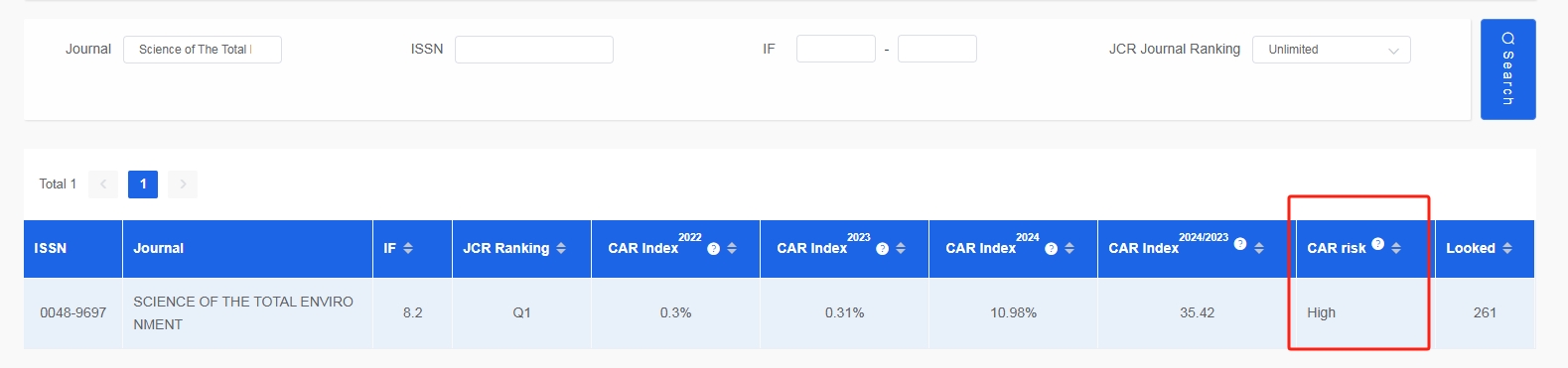Click the Journal name input field
The height and width of the screenshot is (368, 1568).
[x=203, y=50]
